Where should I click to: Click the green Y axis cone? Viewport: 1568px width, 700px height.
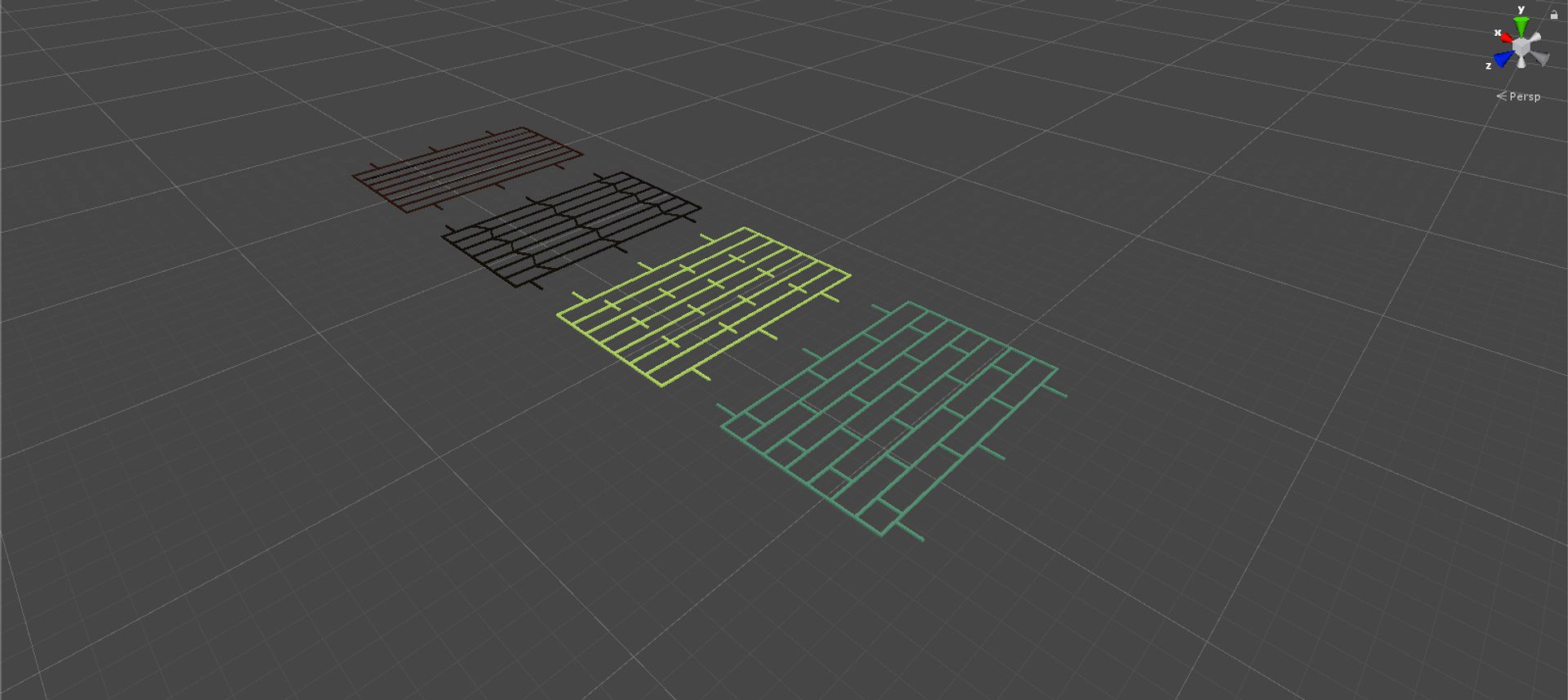[1521, 27]
